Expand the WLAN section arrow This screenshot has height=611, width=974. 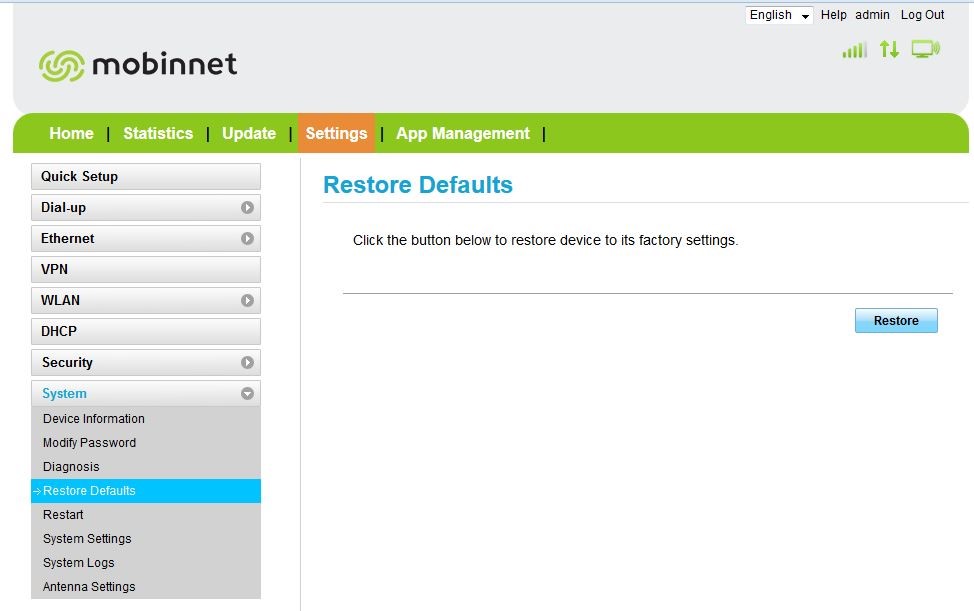pos(247,300)
